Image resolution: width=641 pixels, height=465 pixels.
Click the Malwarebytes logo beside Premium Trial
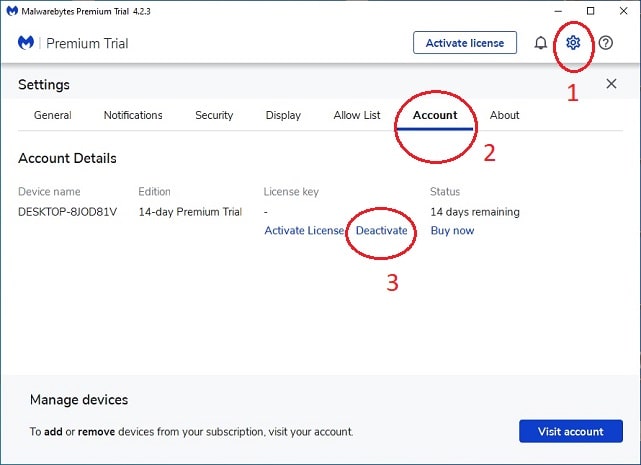pyautogui.click(x=26, y=43)
